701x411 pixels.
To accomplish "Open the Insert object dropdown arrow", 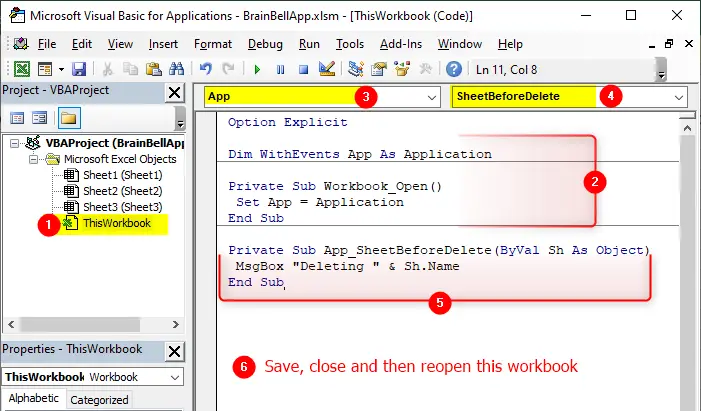I will pyautogui.click(x=61, y=69).
